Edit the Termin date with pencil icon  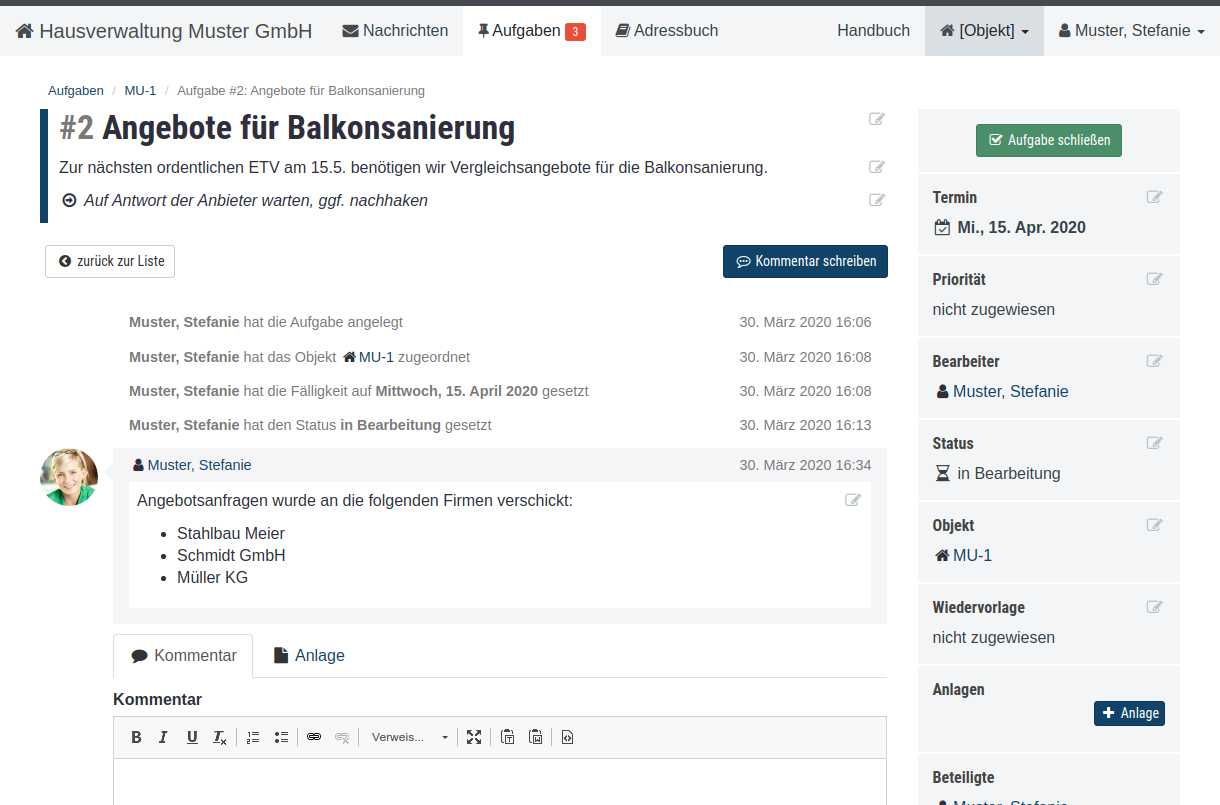point(1154,197)
